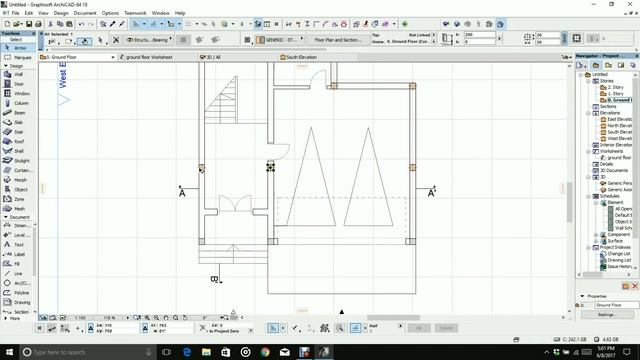Screen dimensions: 640x360
Task: Open the Document menu
Action: point(85,13)
